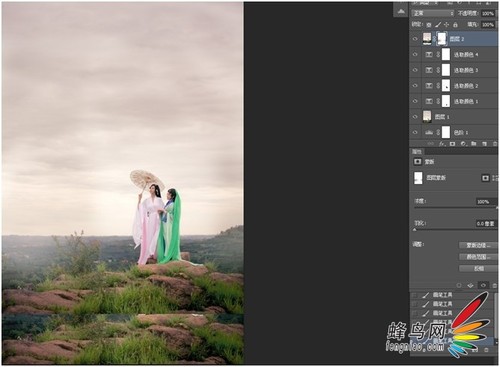Screen dimensions: 500x367
Task: Click the new group folder icon
Action: point(474,144)
